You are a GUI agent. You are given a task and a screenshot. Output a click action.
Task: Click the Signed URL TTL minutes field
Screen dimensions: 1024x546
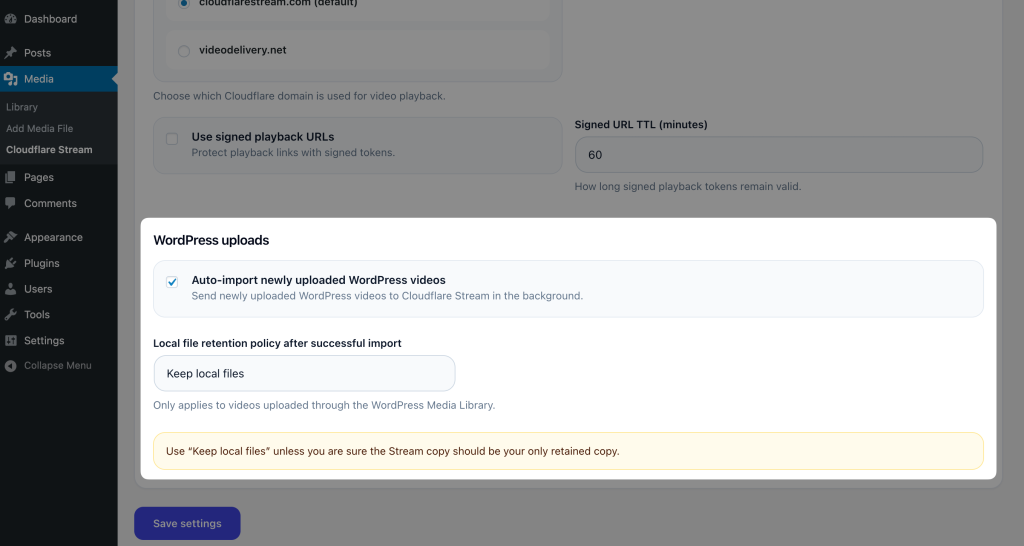(778, 155)
